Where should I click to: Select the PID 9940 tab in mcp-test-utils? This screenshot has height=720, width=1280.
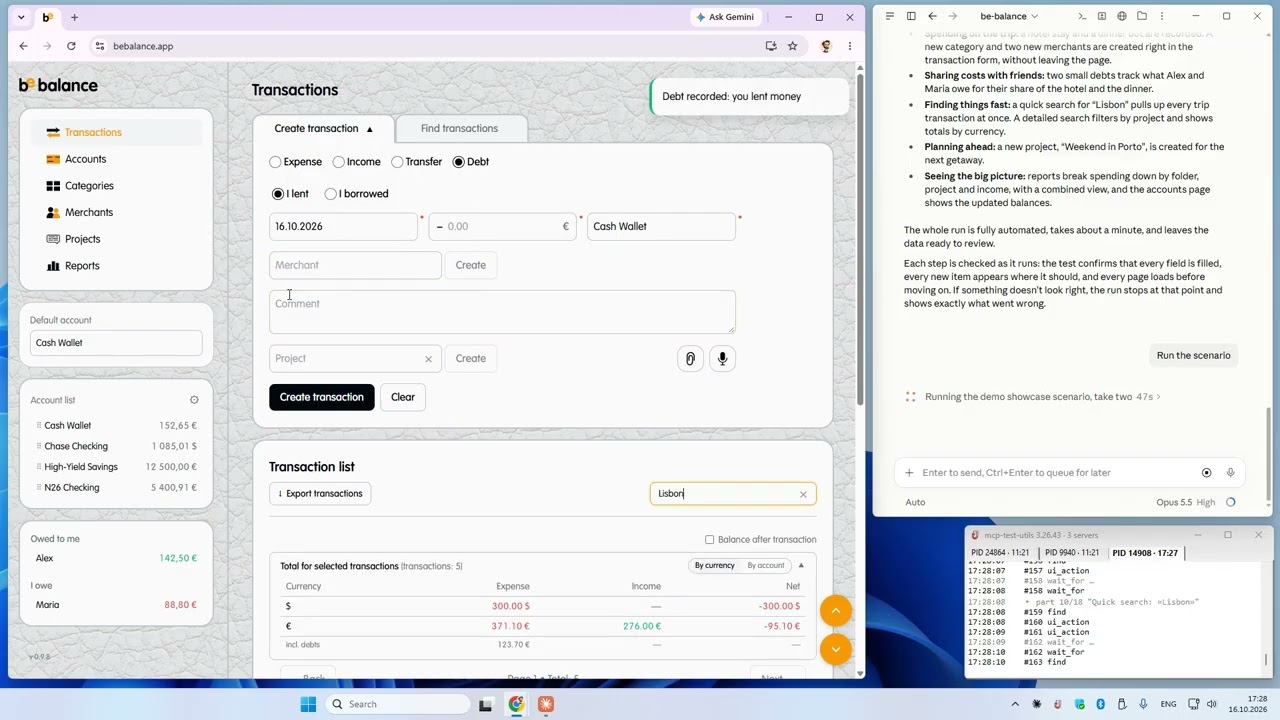[x=1071, y=553]
